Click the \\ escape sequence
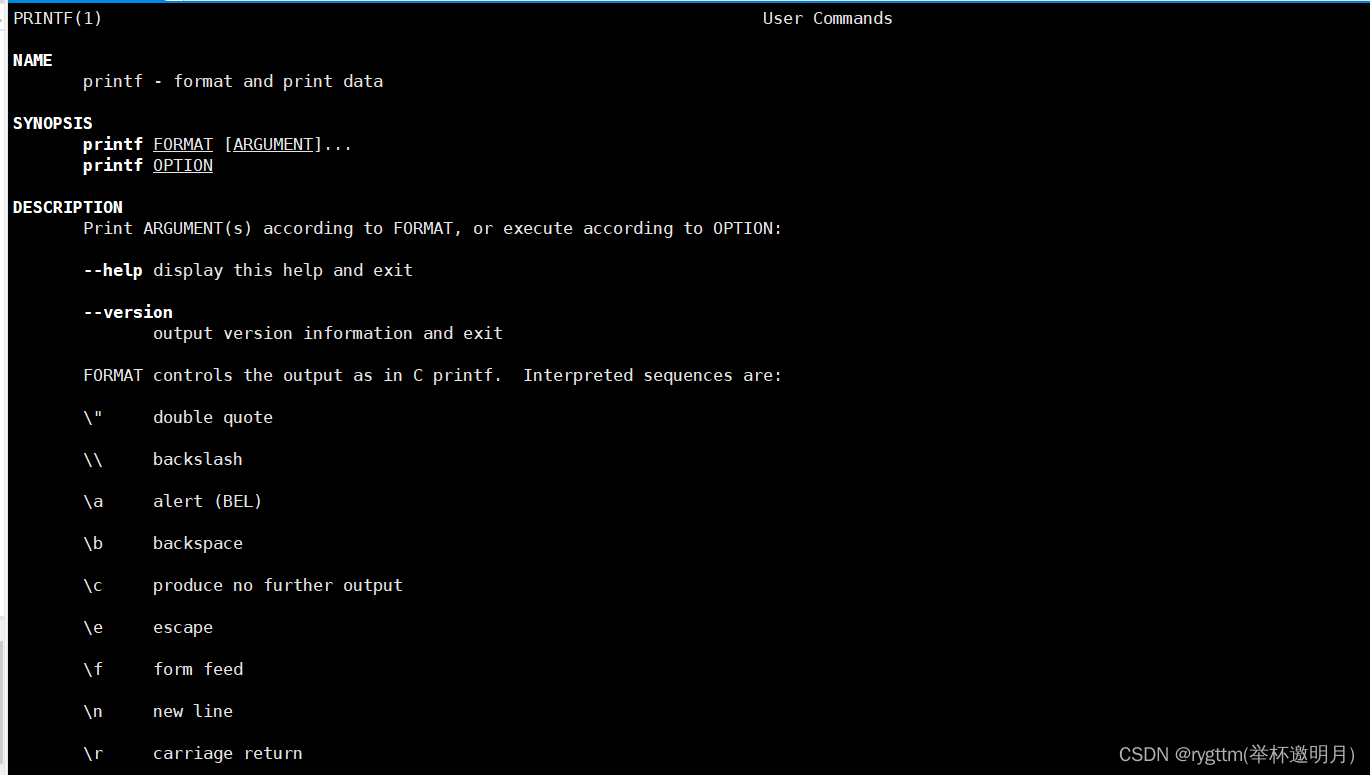 93,459
